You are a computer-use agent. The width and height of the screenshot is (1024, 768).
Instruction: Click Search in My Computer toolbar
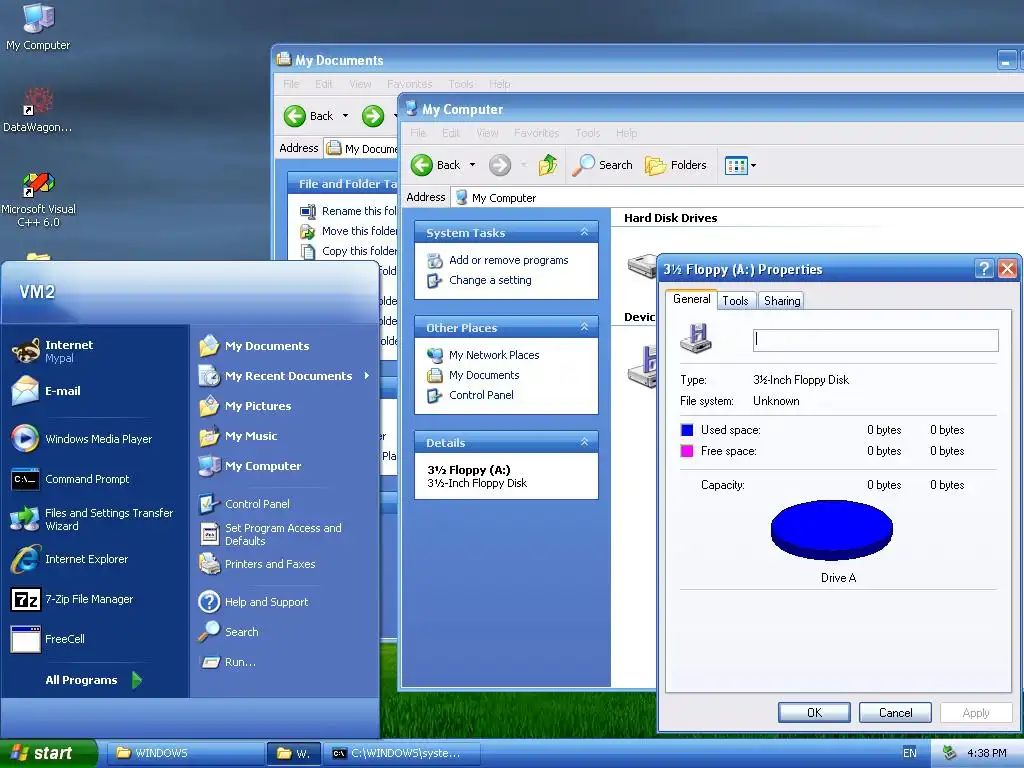pyautogui.click(x=602, y=165)
